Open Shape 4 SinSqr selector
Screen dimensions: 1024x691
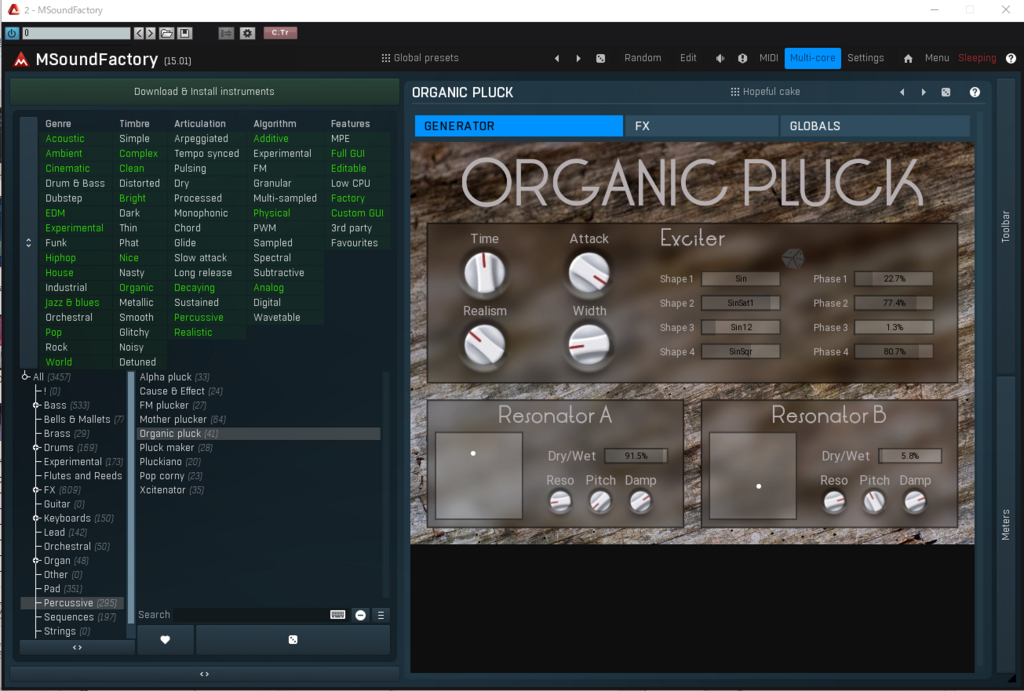tap(741, 351)
